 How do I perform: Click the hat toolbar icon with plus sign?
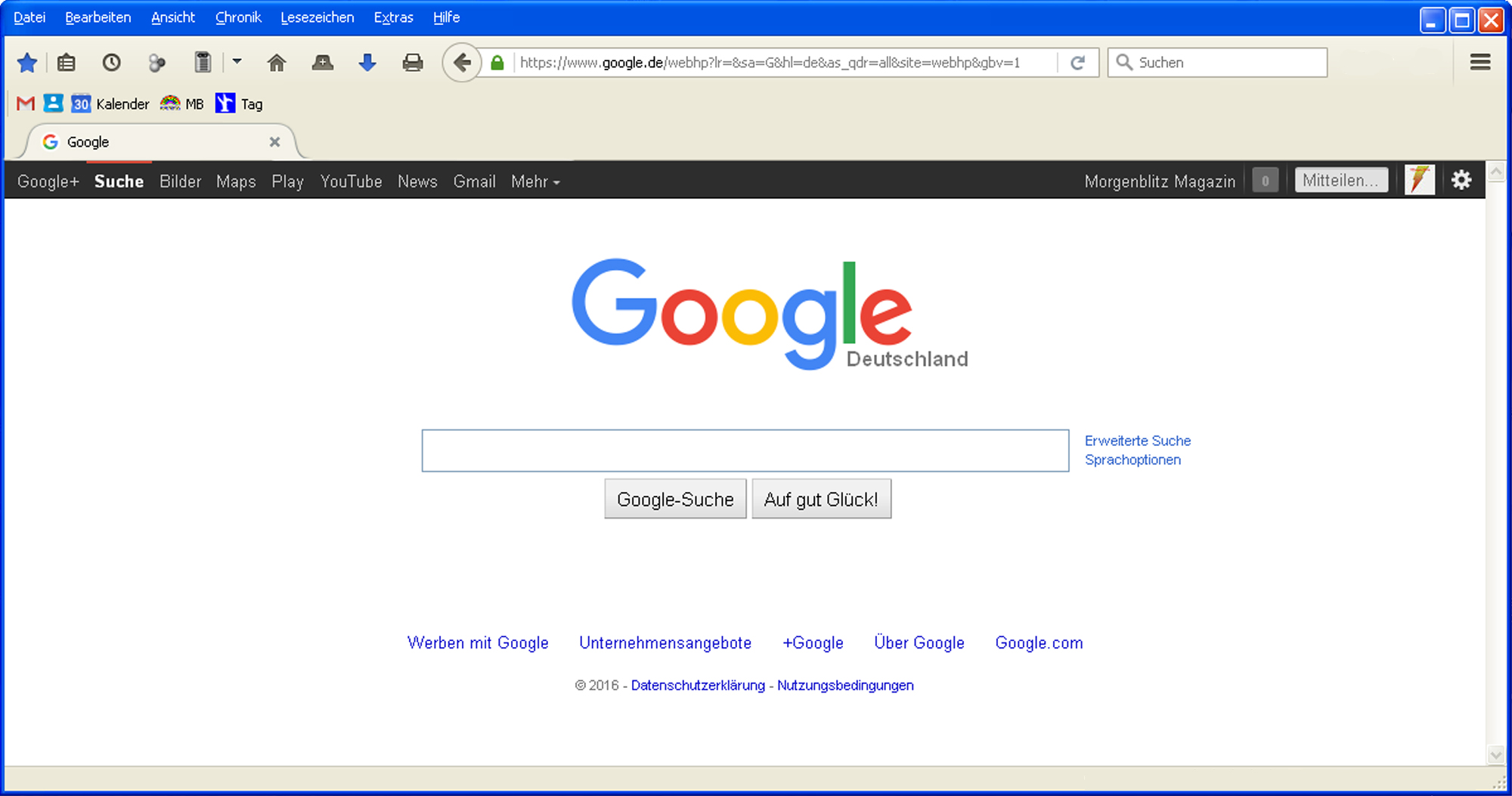click(323, 63)
